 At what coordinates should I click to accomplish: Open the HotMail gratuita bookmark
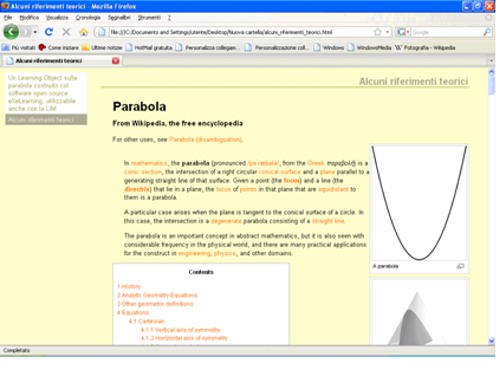(149, 48)
